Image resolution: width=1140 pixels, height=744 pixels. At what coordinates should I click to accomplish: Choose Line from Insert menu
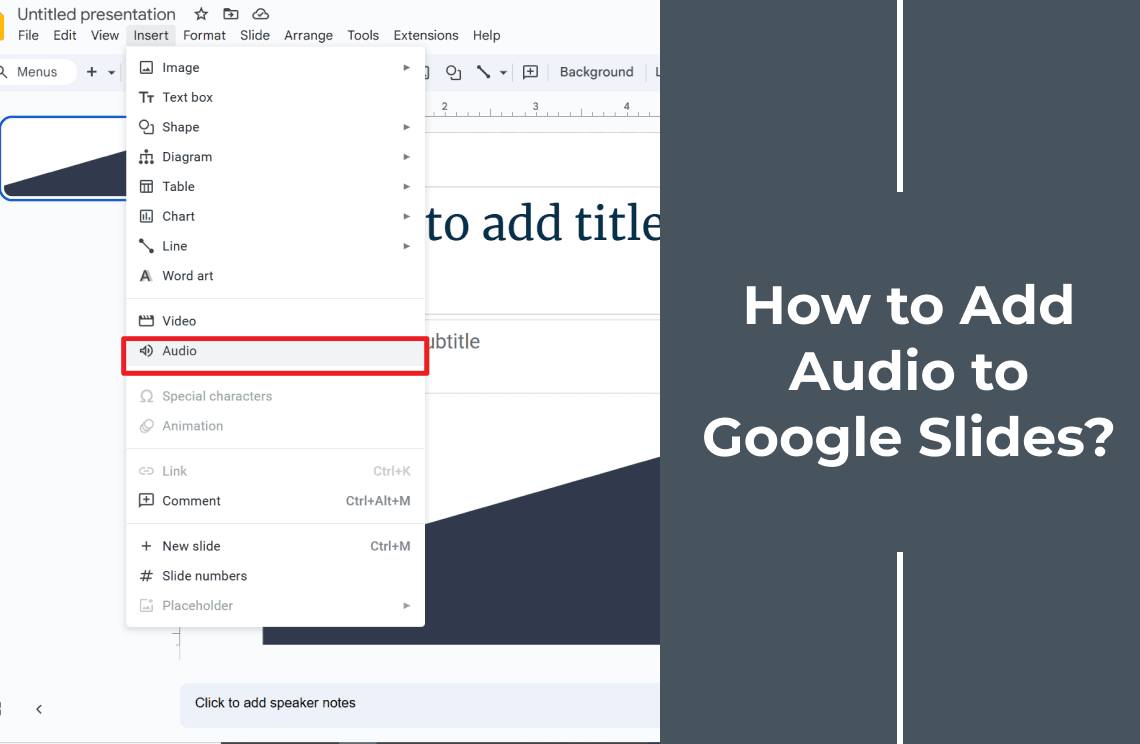(275, 247)
